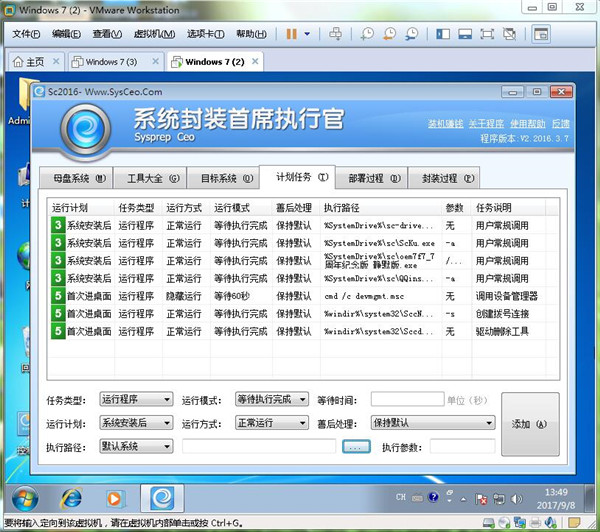
Task: Open the 善后处理 dropdown showing 保持默认
Action: click(433, 423)
